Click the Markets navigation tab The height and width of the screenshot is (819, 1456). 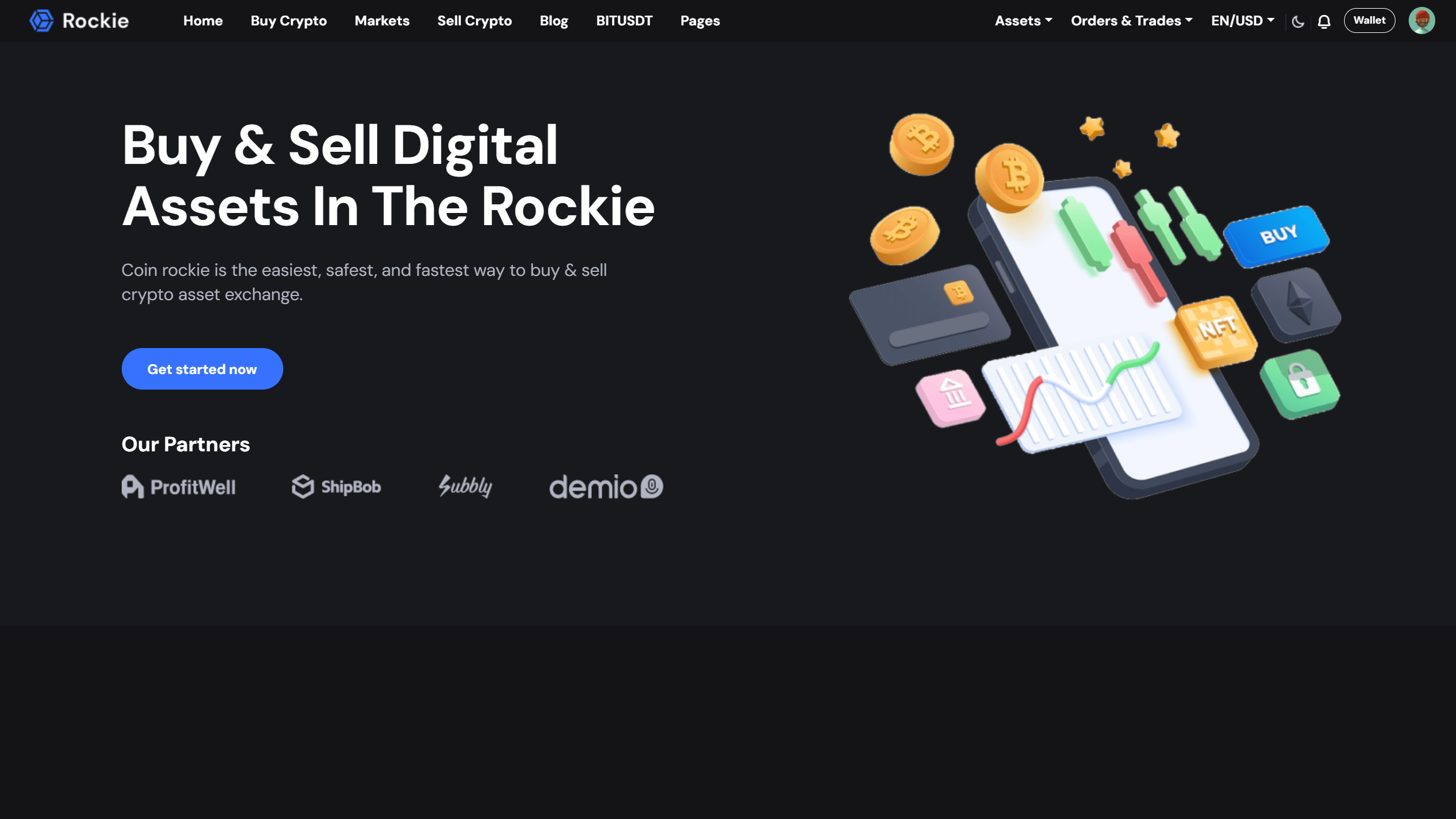(x=382, y=20)
